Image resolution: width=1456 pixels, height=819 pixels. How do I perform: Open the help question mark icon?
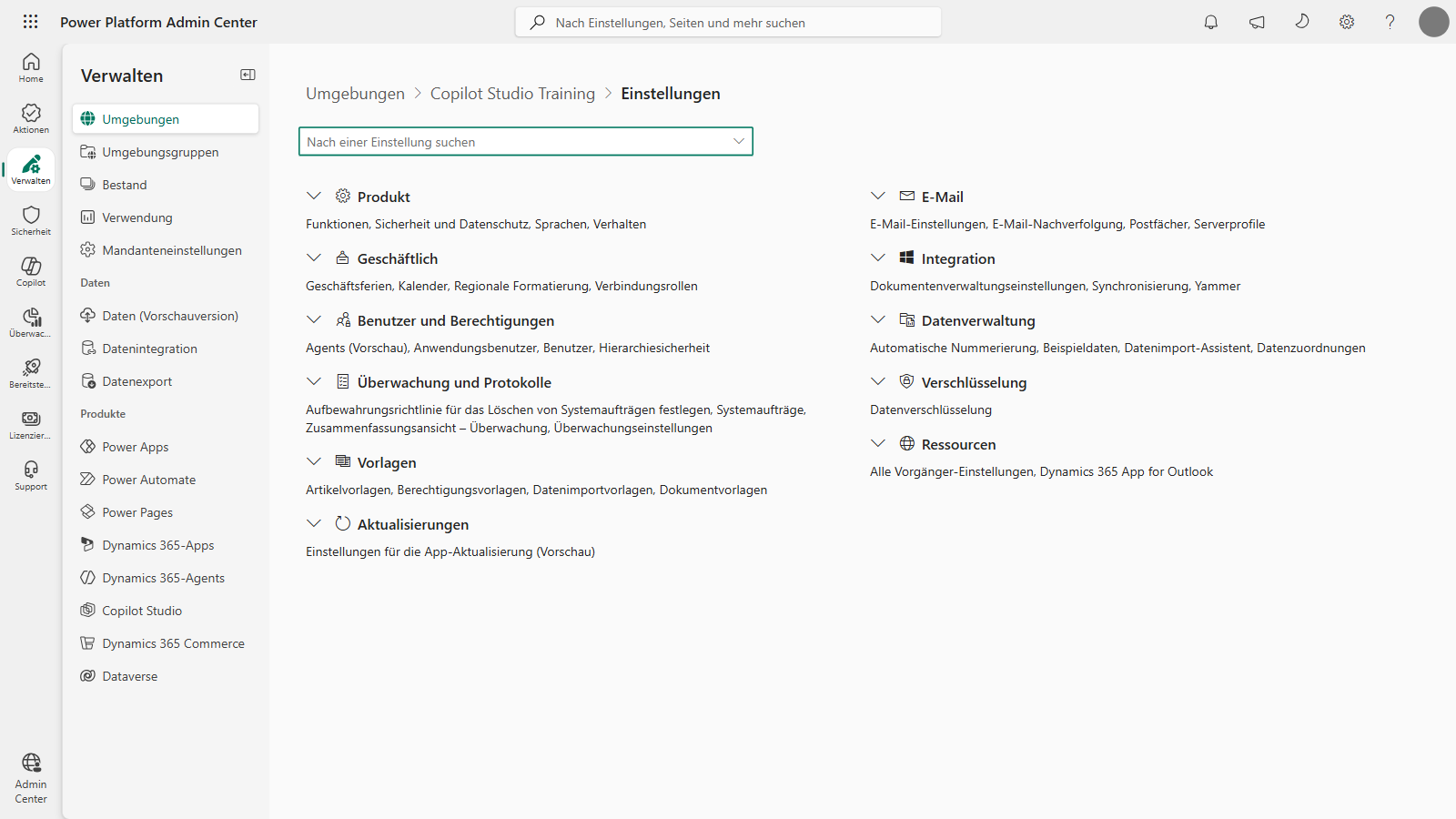pyautogui.click(x=1390, y=22)
